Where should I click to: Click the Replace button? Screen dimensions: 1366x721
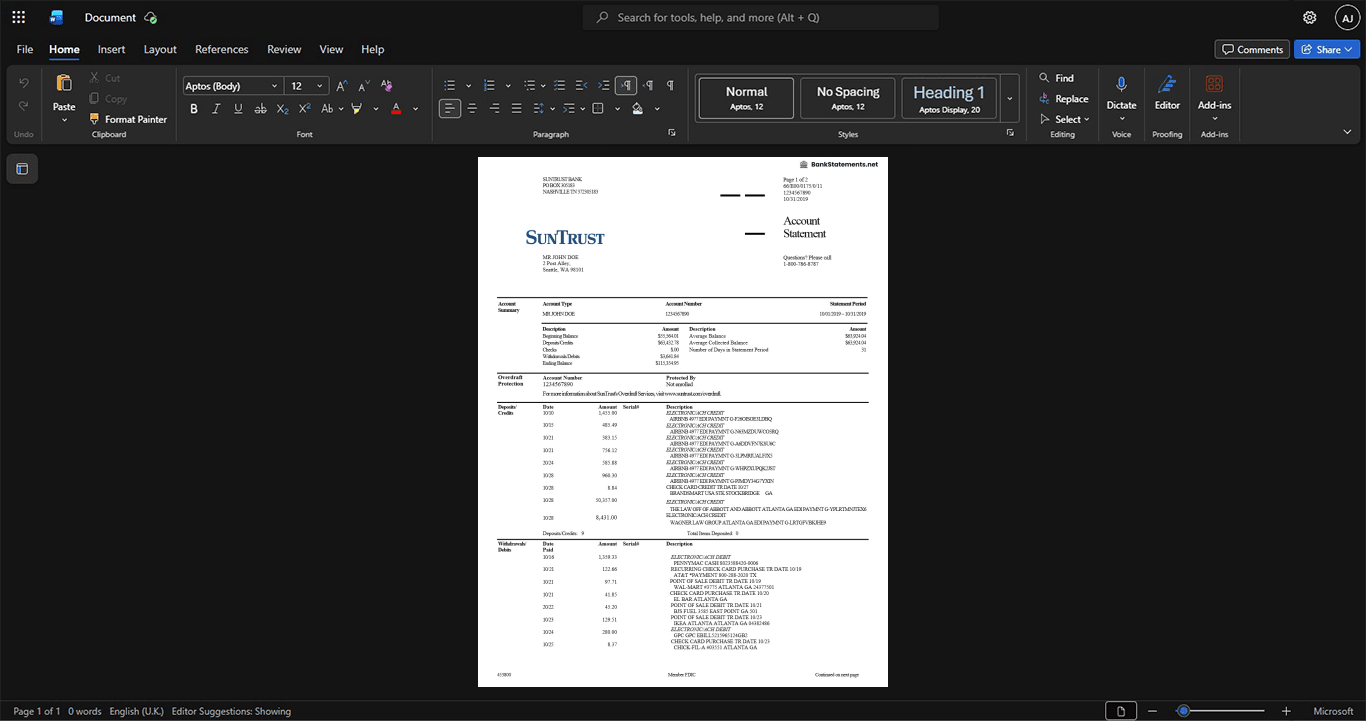(1064, 99)
